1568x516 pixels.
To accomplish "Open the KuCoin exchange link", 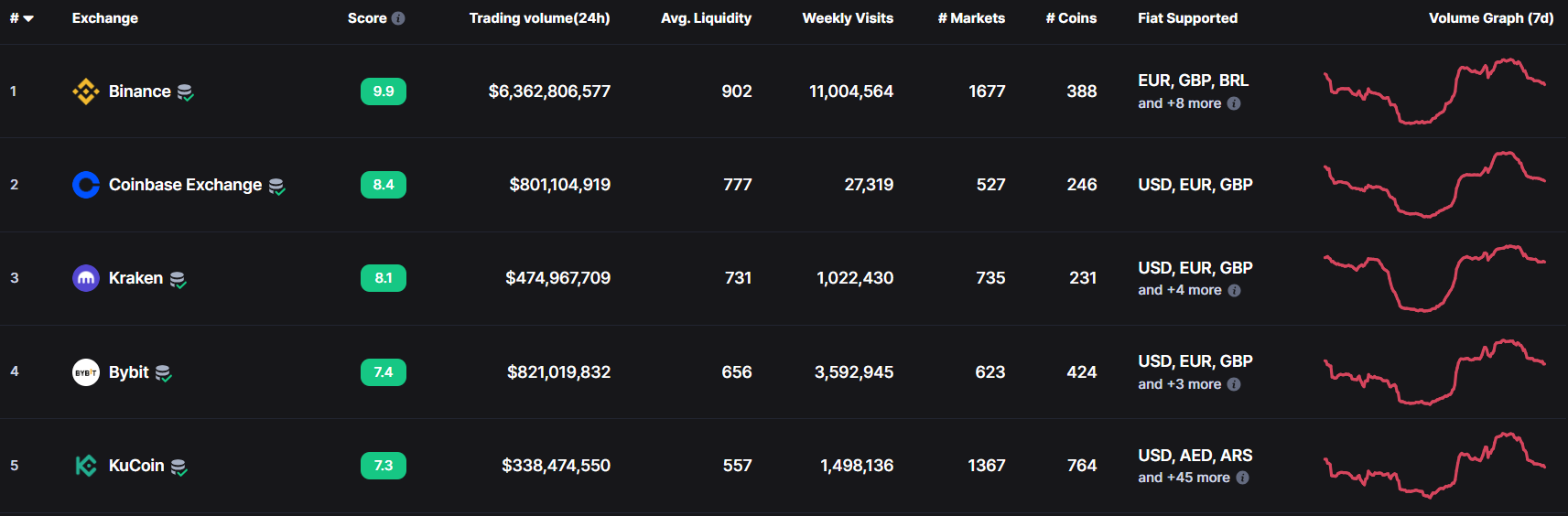I will 137,466.
